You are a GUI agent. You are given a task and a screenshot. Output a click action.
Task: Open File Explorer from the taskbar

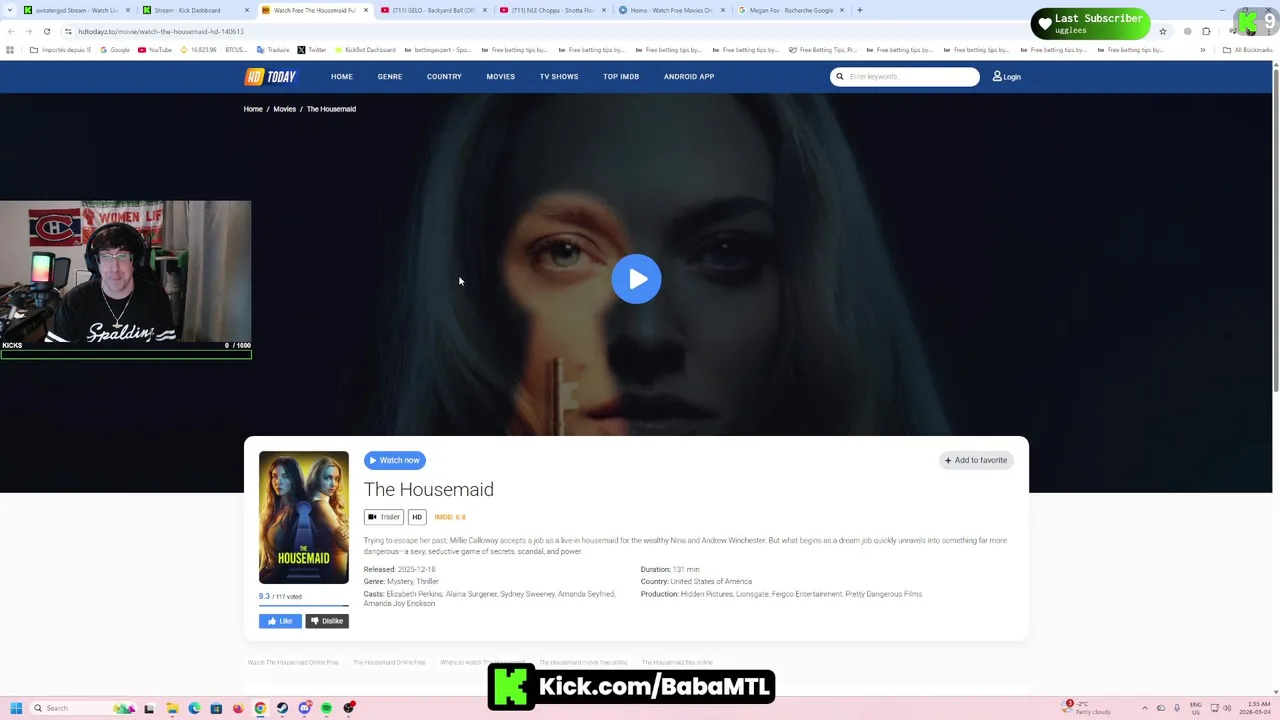172,708
